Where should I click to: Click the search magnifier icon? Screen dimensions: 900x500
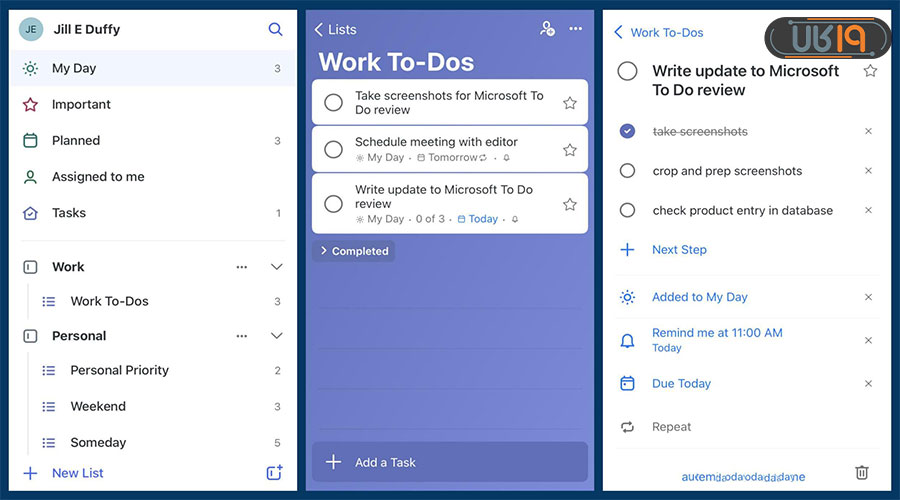[275, 30]
